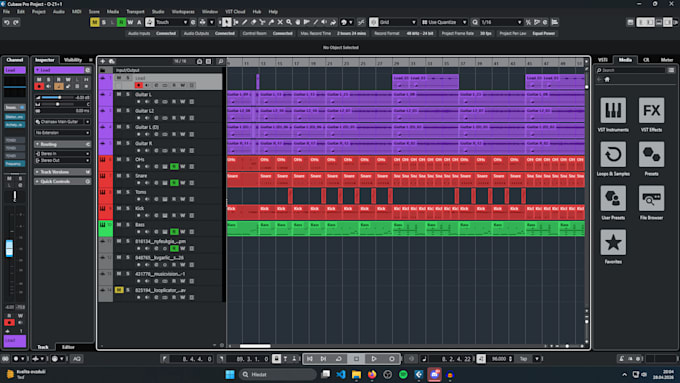Toggle global Read automation R button
The image size is (680, 383).
[x=121, y=22]
